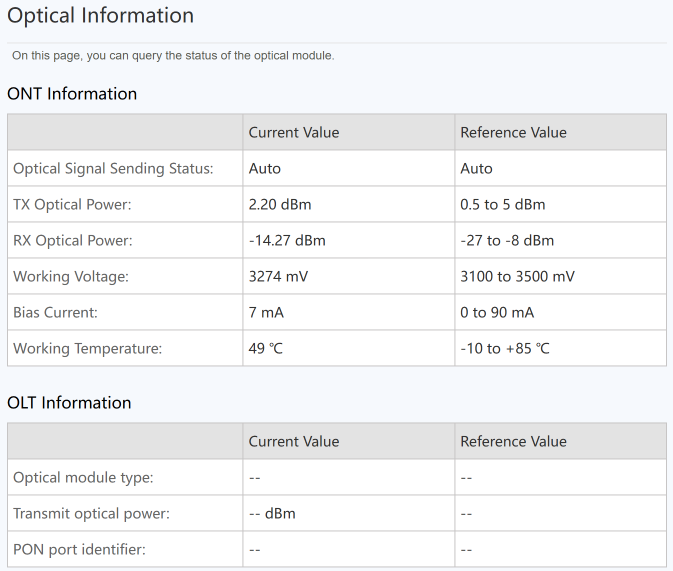Click the Transmit optical power label
673x571 pixels.
click(x=91, y=513)
